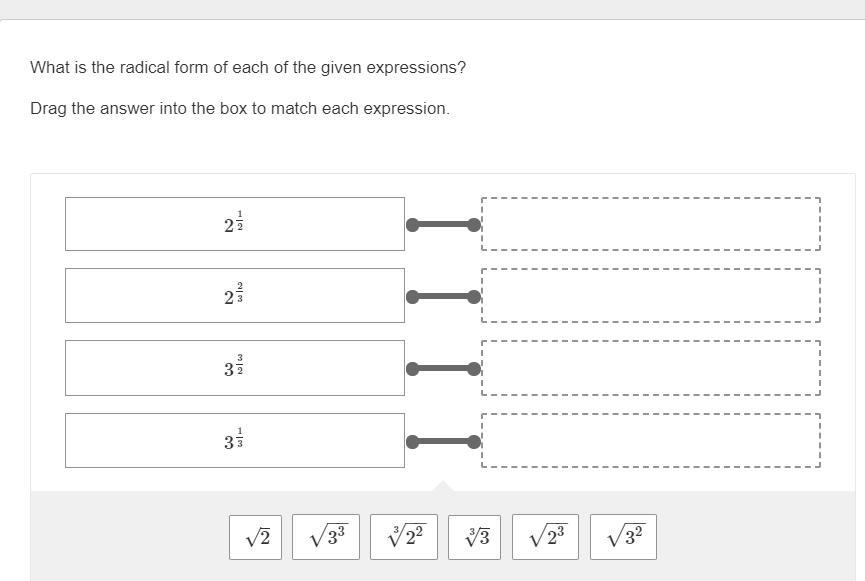Screen dimensions: 865x581
Task: Choose the cube root of 2 squared tile
Action: pyautogui.click(x=404, y=537)
